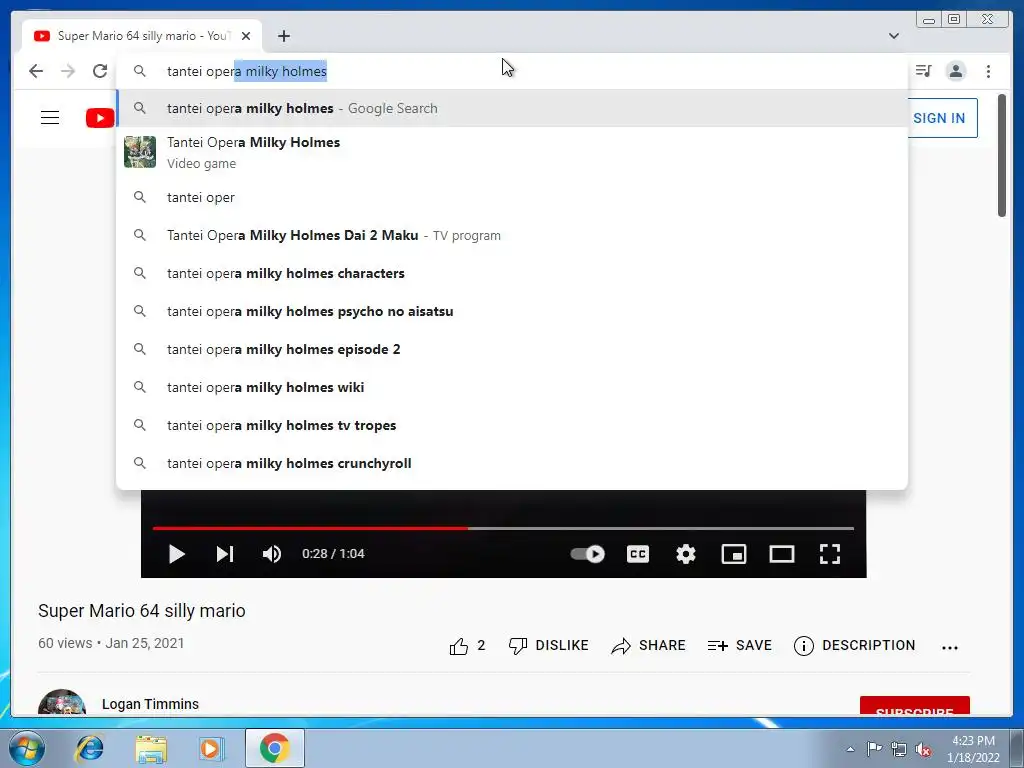Open Chrome's three-dot menu
Viewport: 1024px width, 768px height.
[x=988, y=71]
